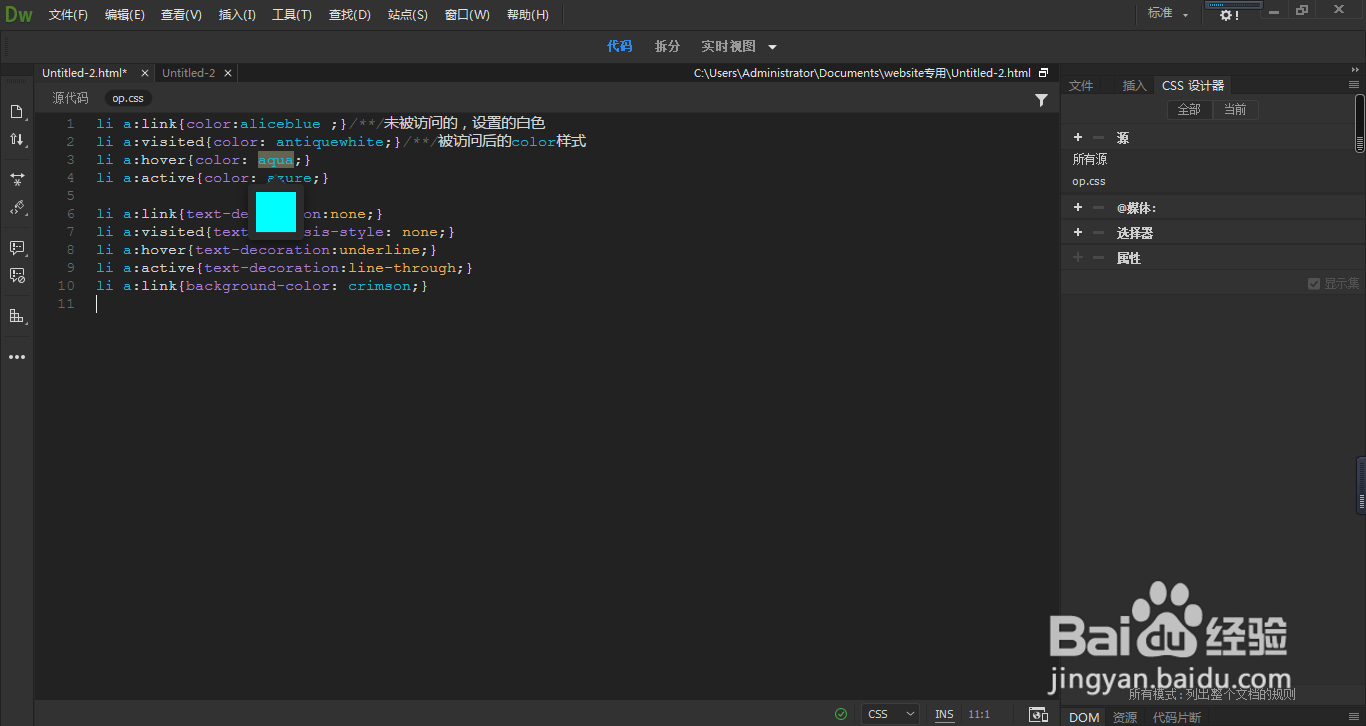Close the Untitled-2 tab
Image resolution: width=1366 pixels, height=726 pixels.
pyautogui.click(x=228, y=73)
